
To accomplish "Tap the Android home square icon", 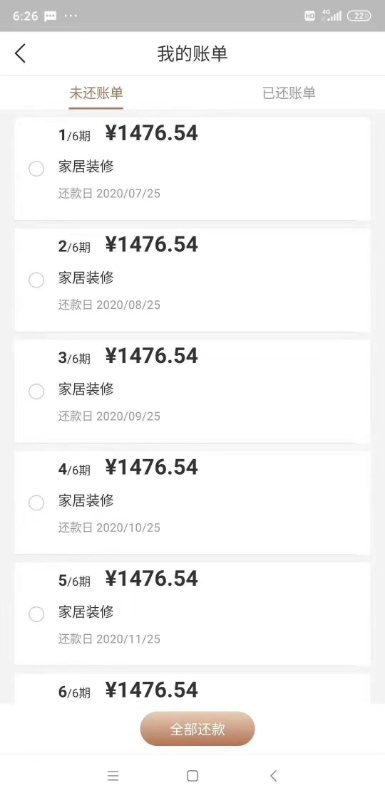I will pos(192,776).
